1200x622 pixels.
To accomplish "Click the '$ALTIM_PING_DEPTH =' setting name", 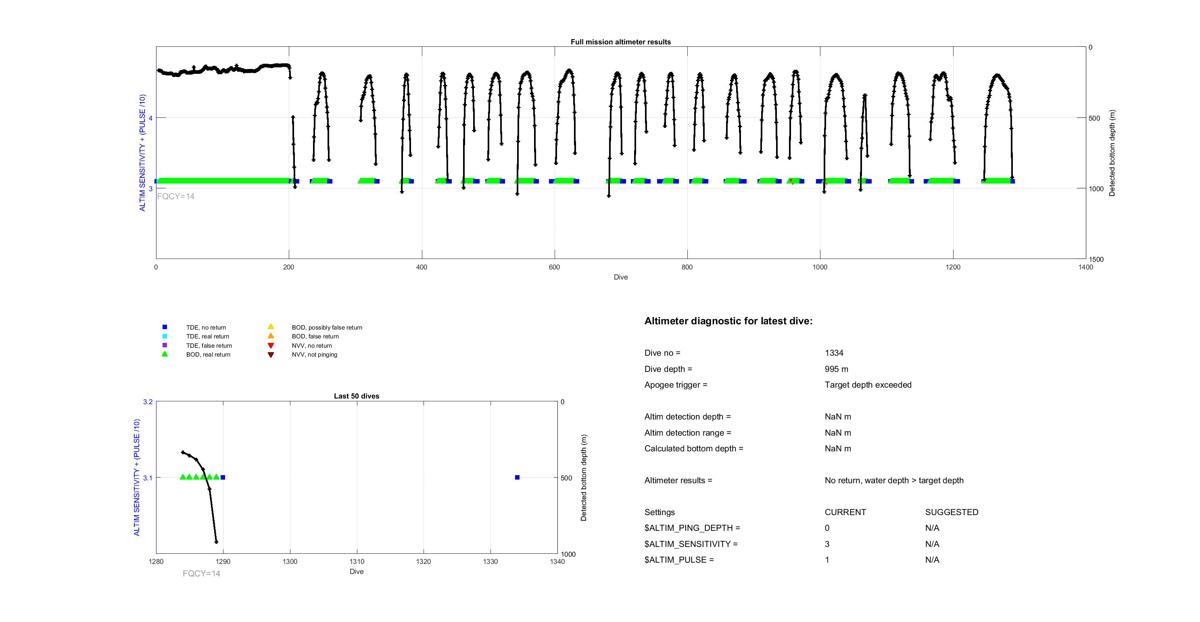I will point(693,528).
